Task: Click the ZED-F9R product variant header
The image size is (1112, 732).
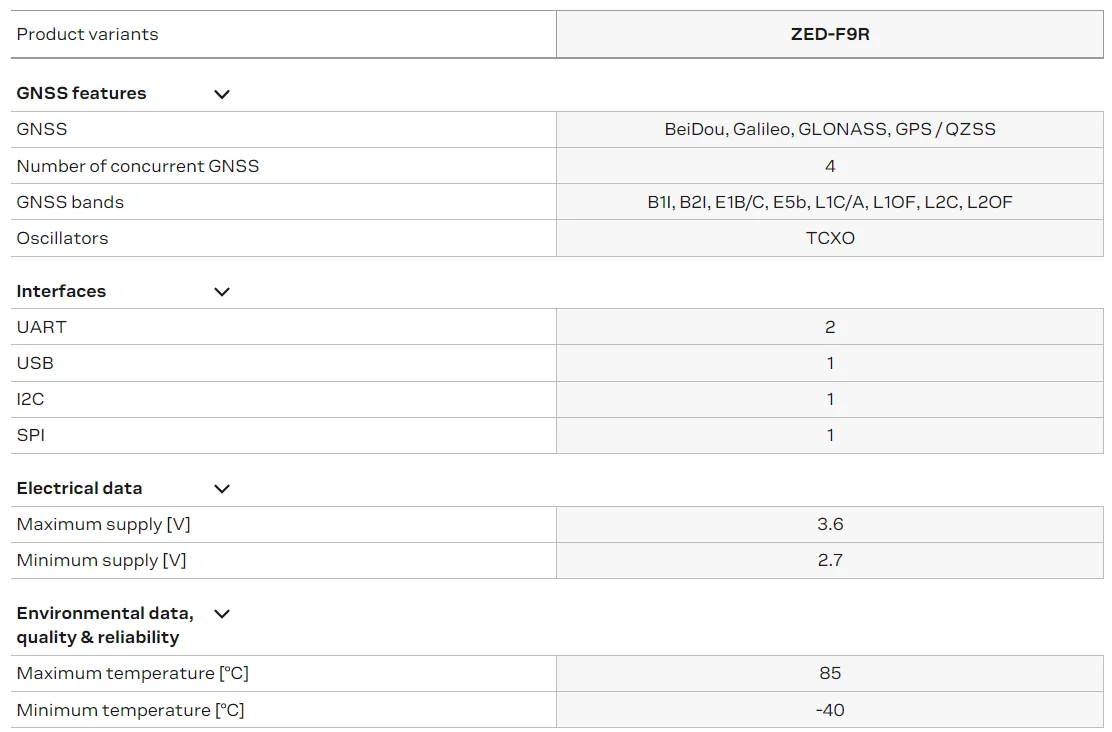Action: [x=830, y=34]
